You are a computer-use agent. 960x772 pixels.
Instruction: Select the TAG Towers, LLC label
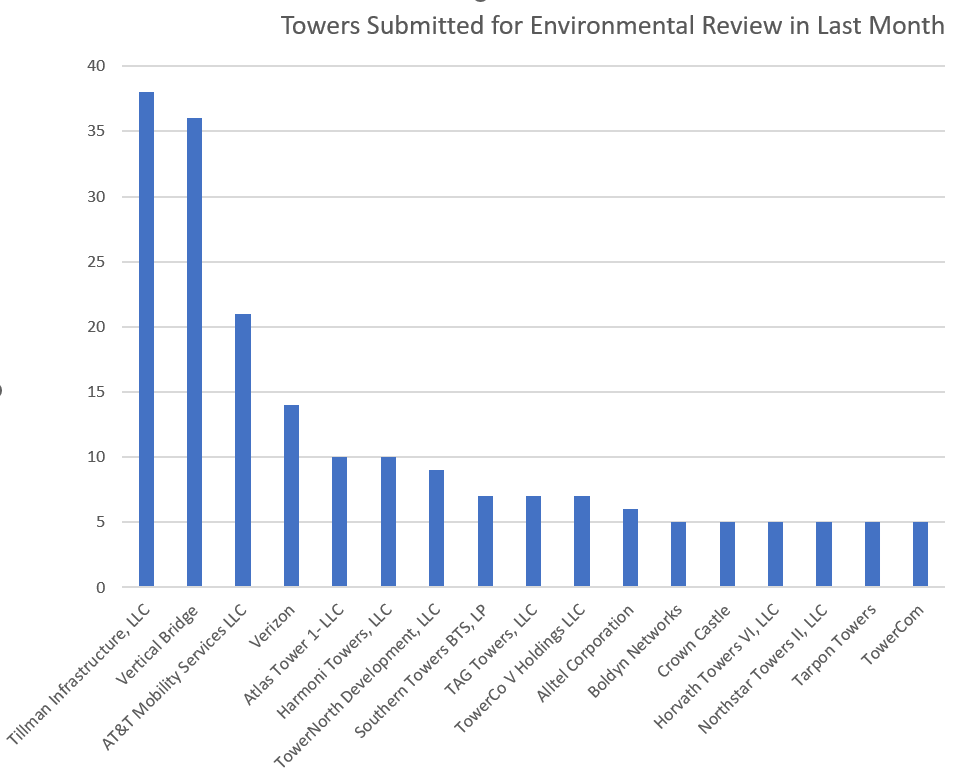coord(490,650)
